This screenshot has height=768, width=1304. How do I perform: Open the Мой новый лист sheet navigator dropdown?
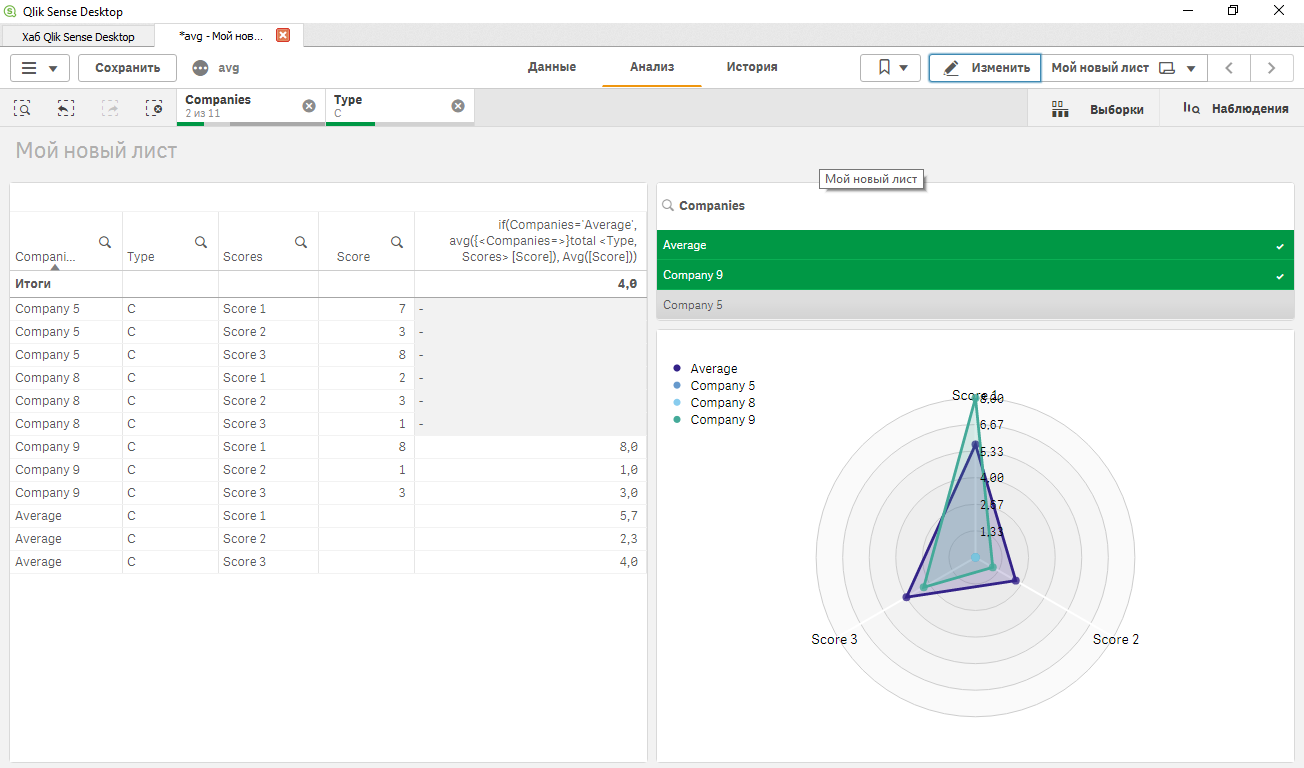pos(1191,66)
